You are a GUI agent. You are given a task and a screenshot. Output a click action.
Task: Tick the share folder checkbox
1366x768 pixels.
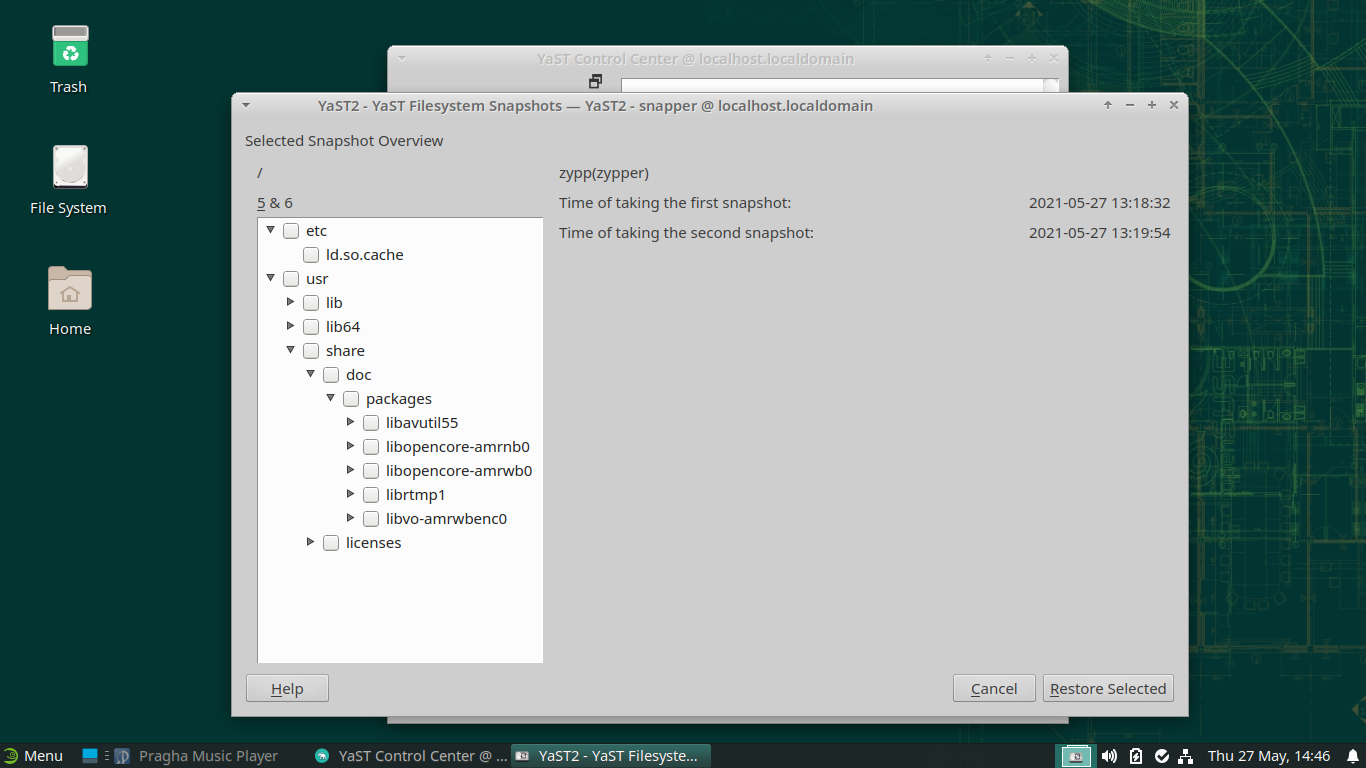[x=311, y=351]
